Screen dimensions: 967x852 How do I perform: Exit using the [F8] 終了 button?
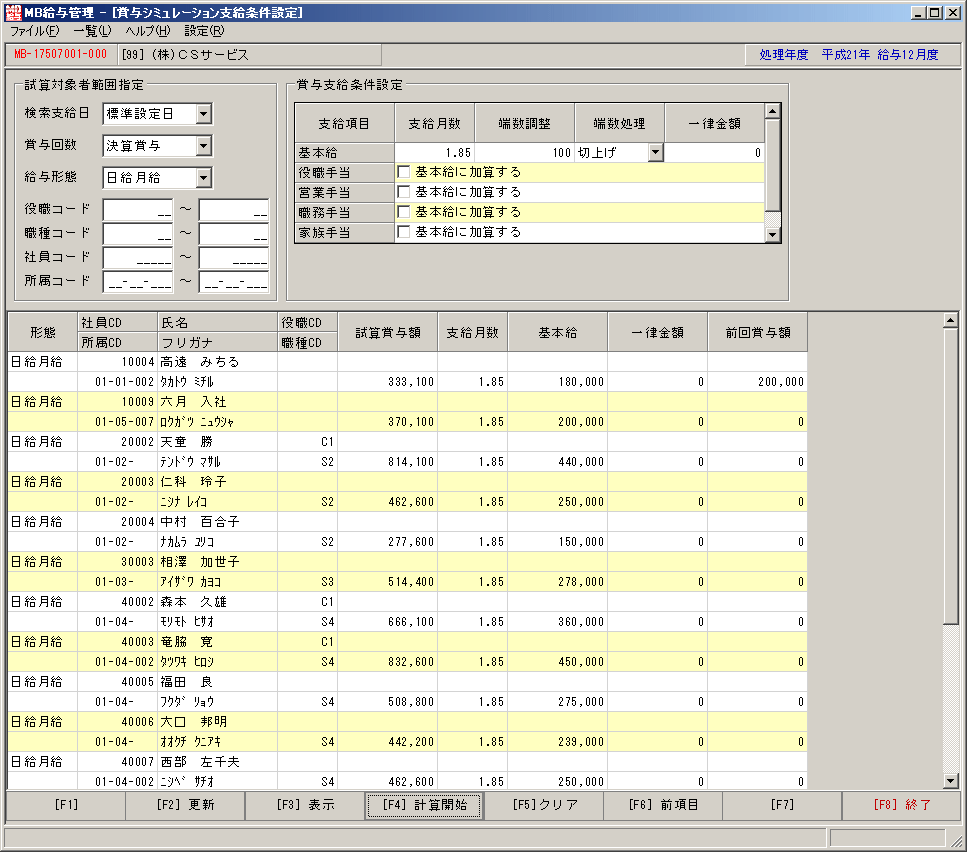coord(902,805)
